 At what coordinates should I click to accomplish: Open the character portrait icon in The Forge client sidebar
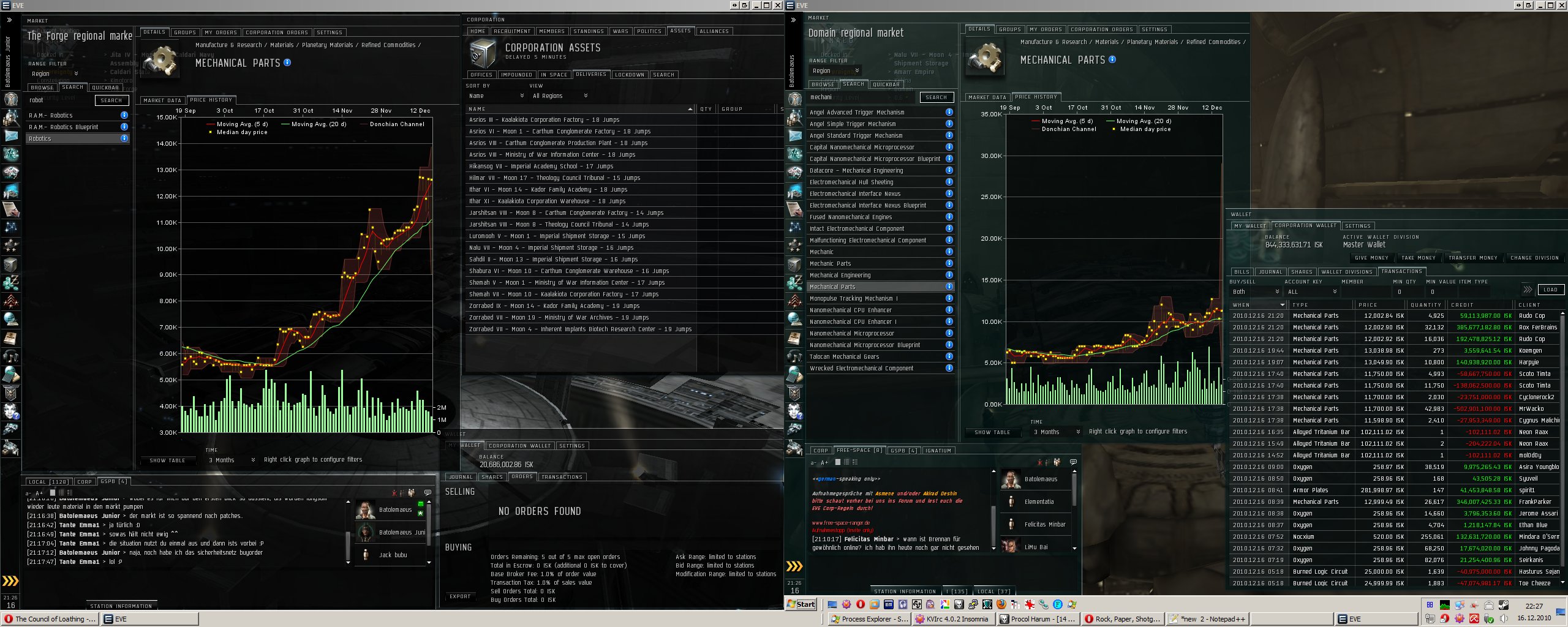pos(11,99)
